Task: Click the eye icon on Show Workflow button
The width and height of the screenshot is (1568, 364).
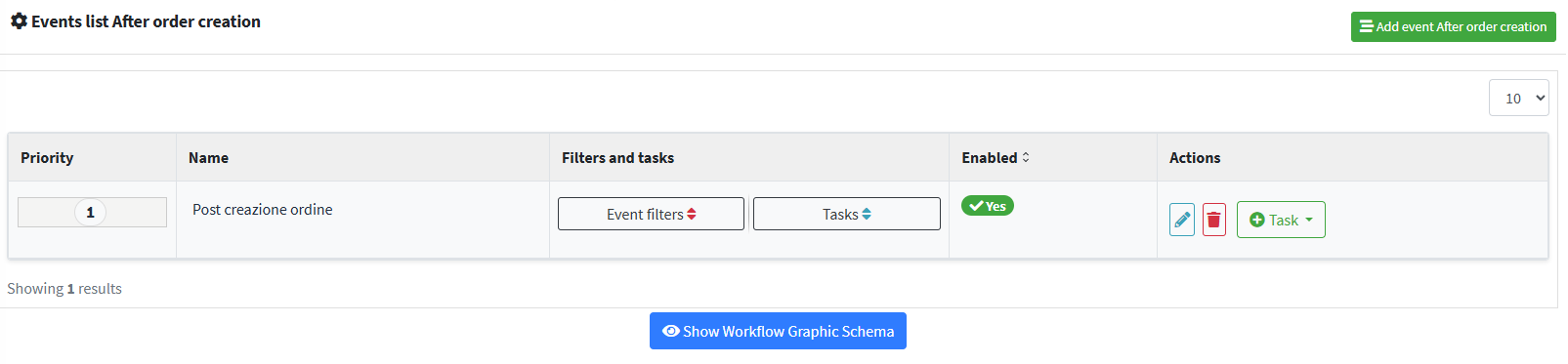Action: (671, 331)
